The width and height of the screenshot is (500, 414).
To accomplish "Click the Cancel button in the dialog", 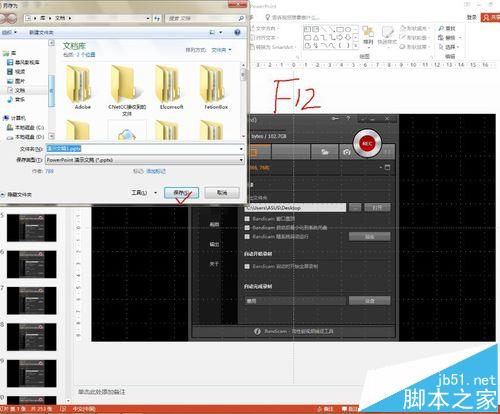I will pos(222,193).
